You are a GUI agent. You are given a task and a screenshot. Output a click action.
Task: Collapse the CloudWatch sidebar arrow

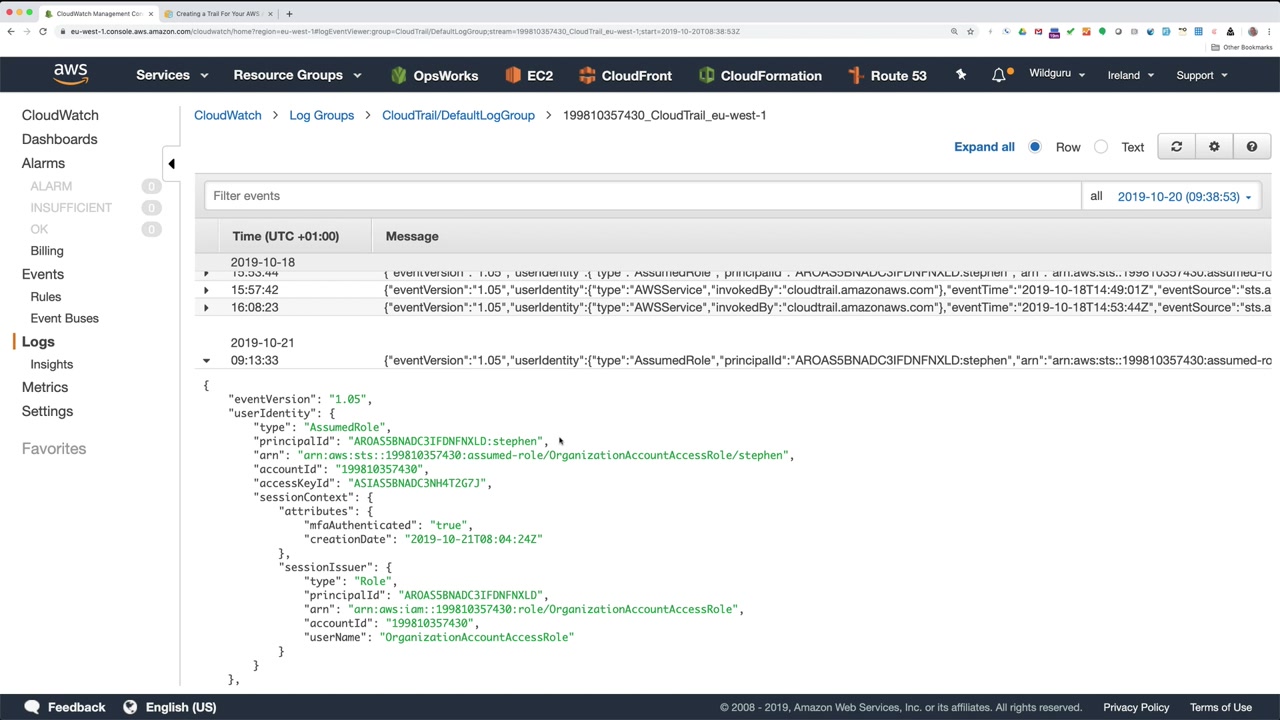[171, 164]
